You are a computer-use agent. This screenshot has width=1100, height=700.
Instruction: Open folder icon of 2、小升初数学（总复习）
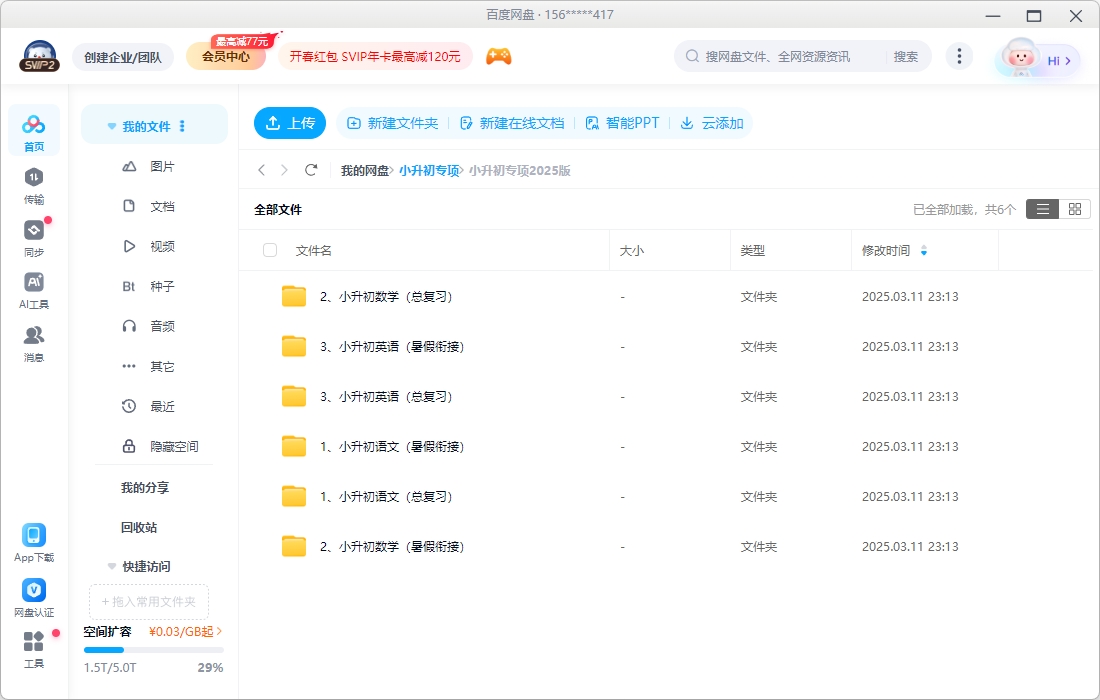click(294, 297)
